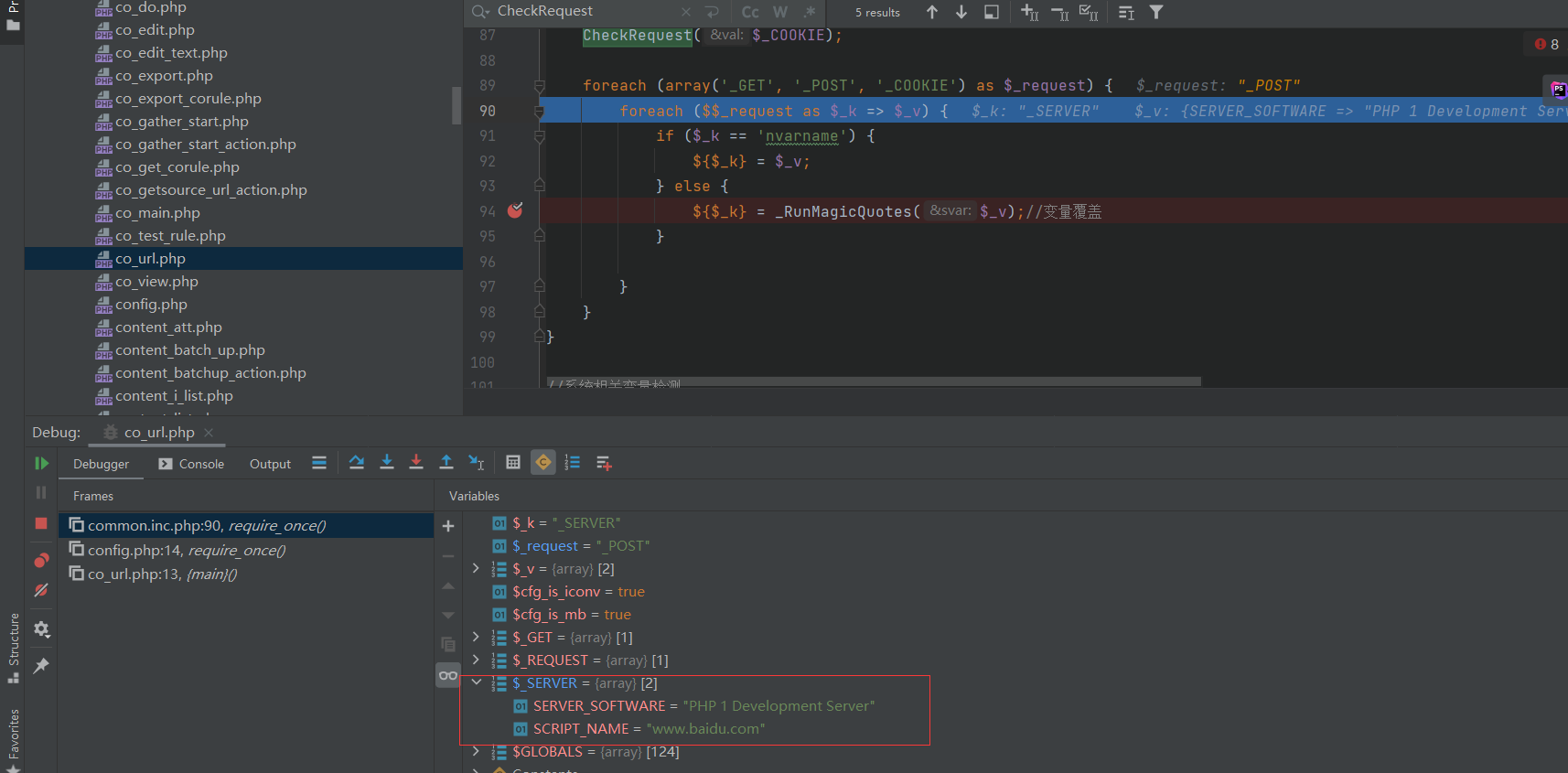Open Favorites tool window
Viewport: 1568px width, 773px height.
pyautogui.click(x=13, y=739)
